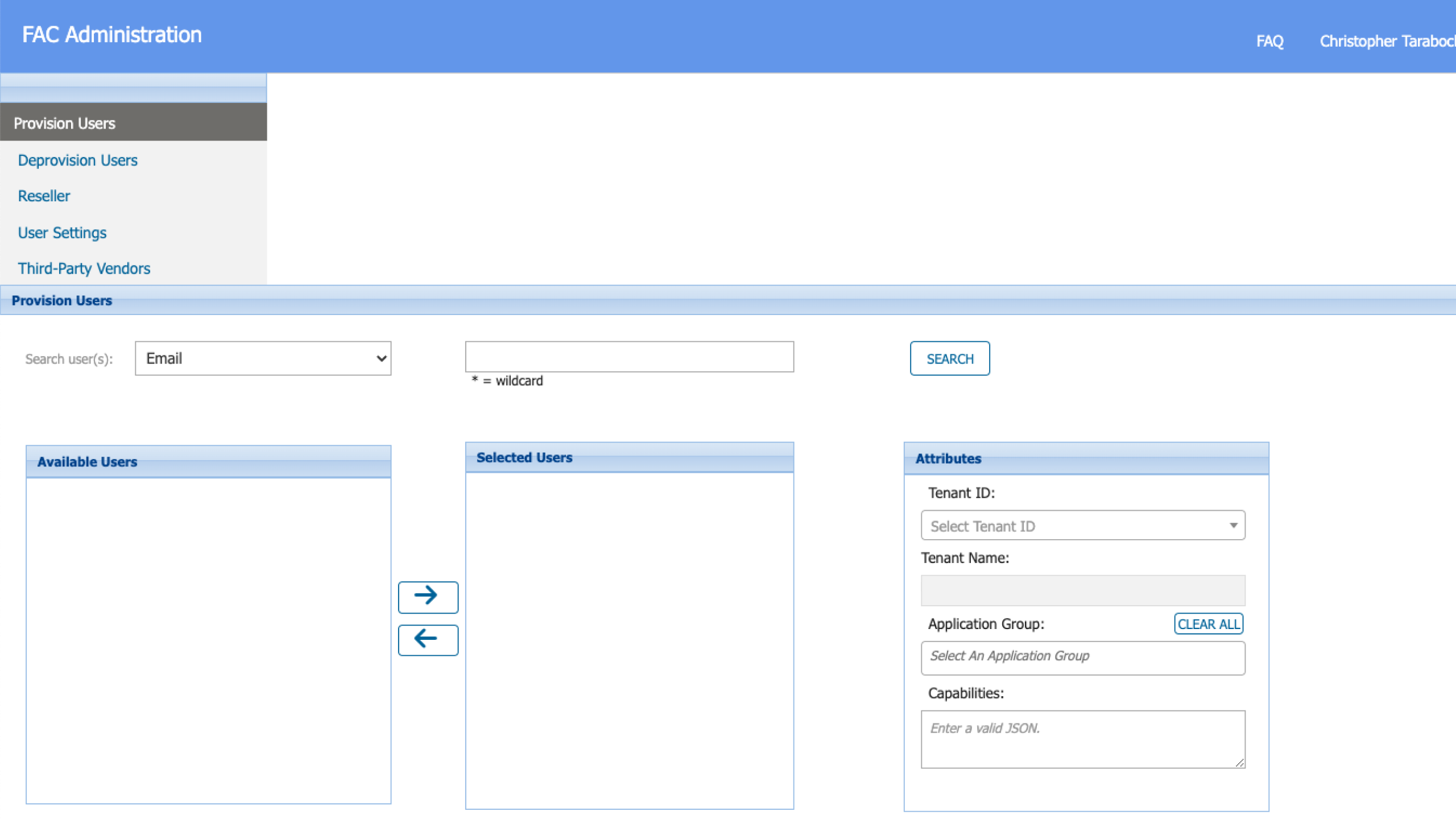Click the Tenant Name field

pyautogui.click(x=1082, y=590)
